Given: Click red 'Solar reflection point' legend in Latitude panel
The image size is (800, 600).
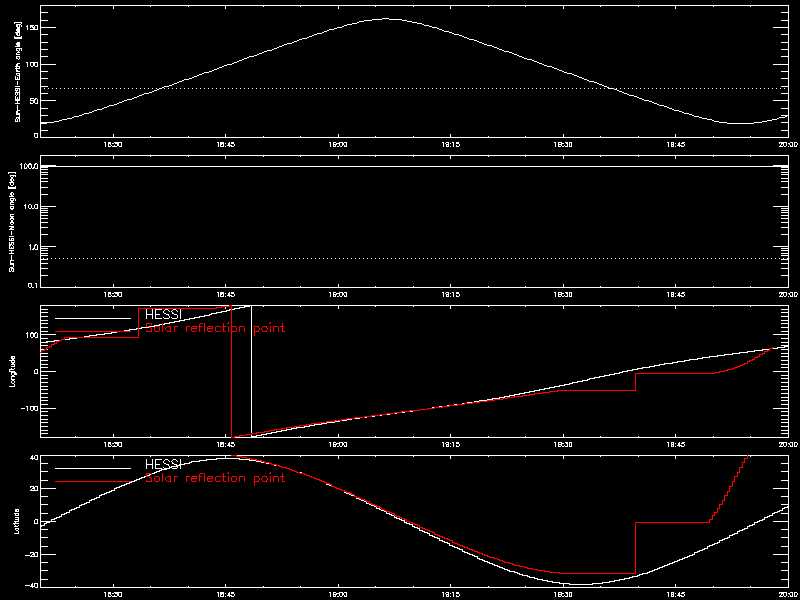Looking at the screenshot, I should [215, 479].
